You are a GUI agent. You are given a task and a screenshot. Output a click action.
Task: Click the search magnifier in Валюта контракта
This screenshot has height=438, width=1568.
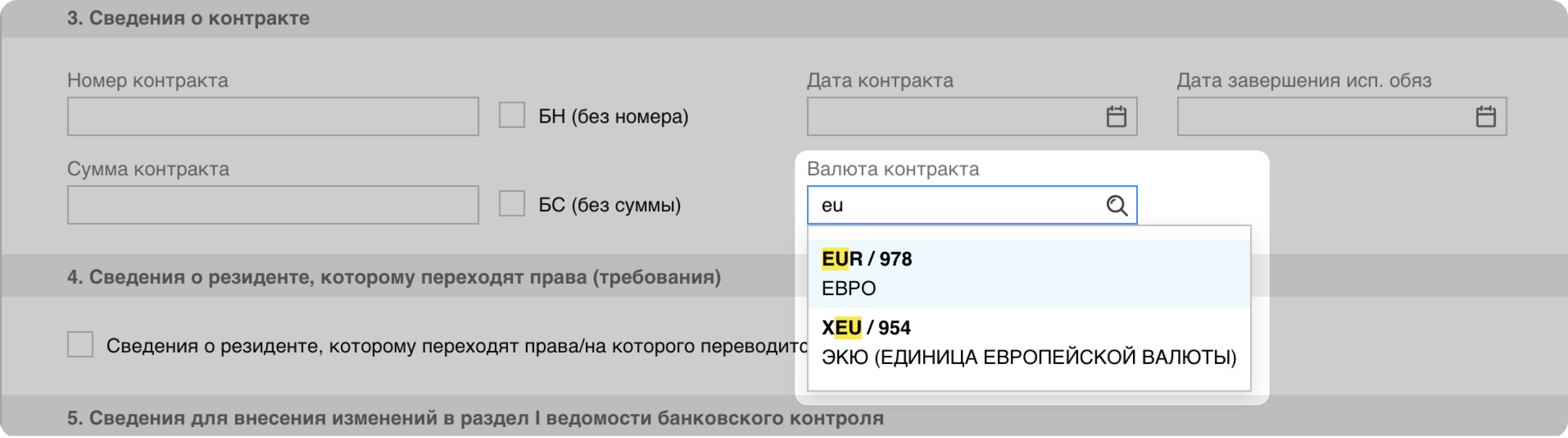point(1116,205)
